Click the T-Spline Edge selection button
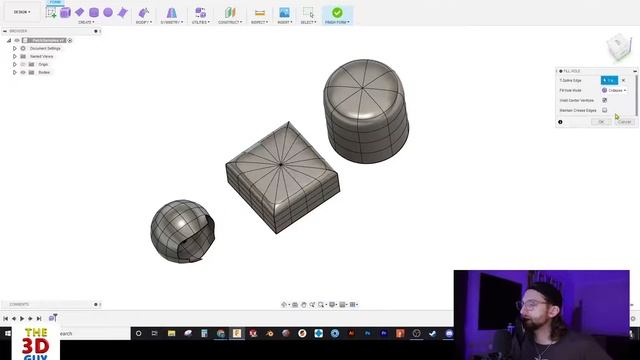The image size is (640, 360). tap(609, 80)
